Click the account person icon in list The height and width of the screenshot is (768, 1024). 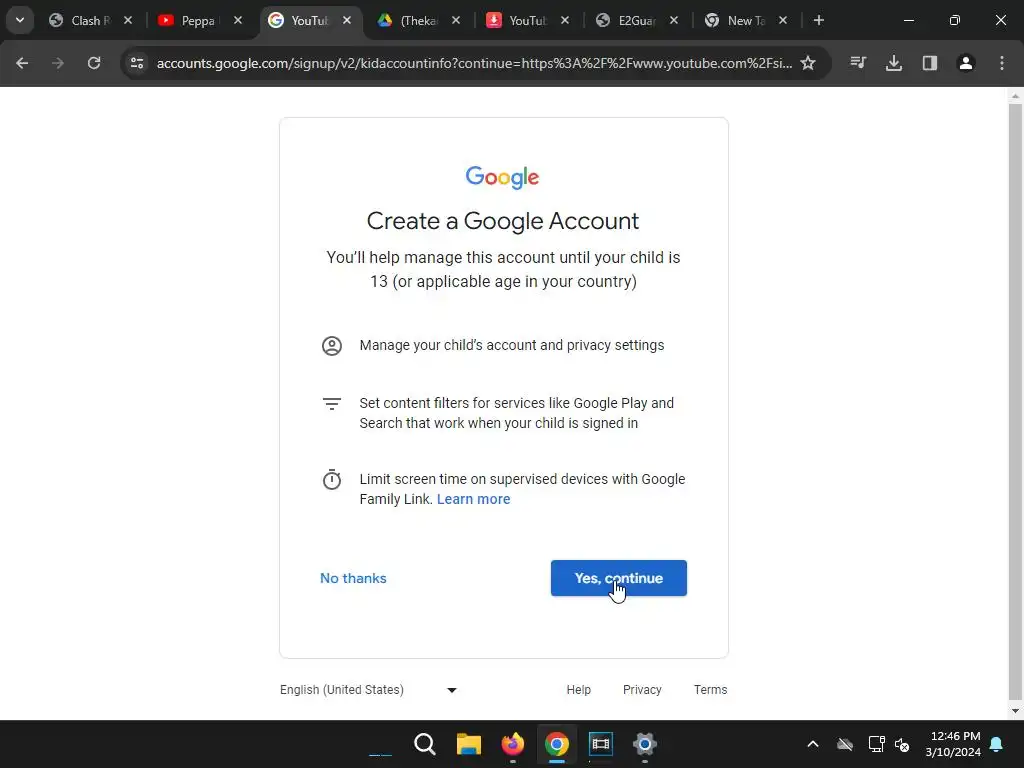click(332, 345)
